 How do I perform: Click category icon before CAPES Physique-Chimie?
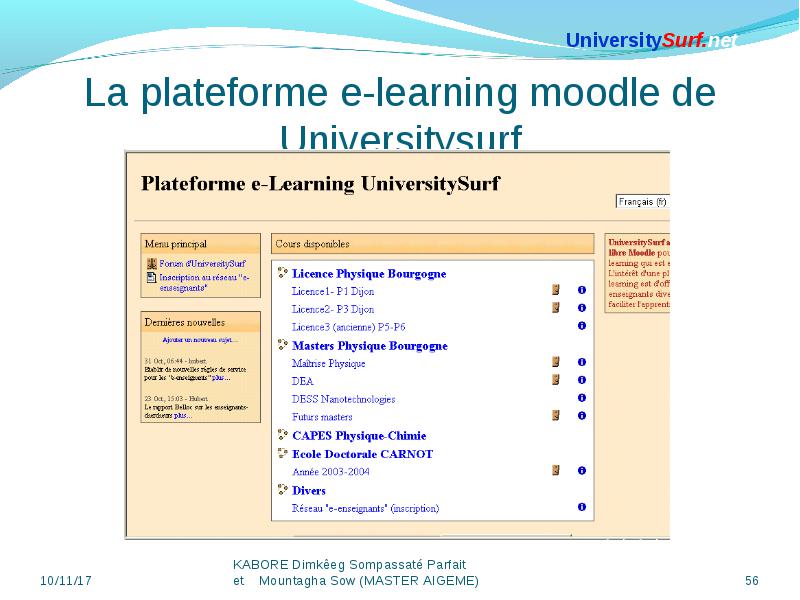click(283, 435)
